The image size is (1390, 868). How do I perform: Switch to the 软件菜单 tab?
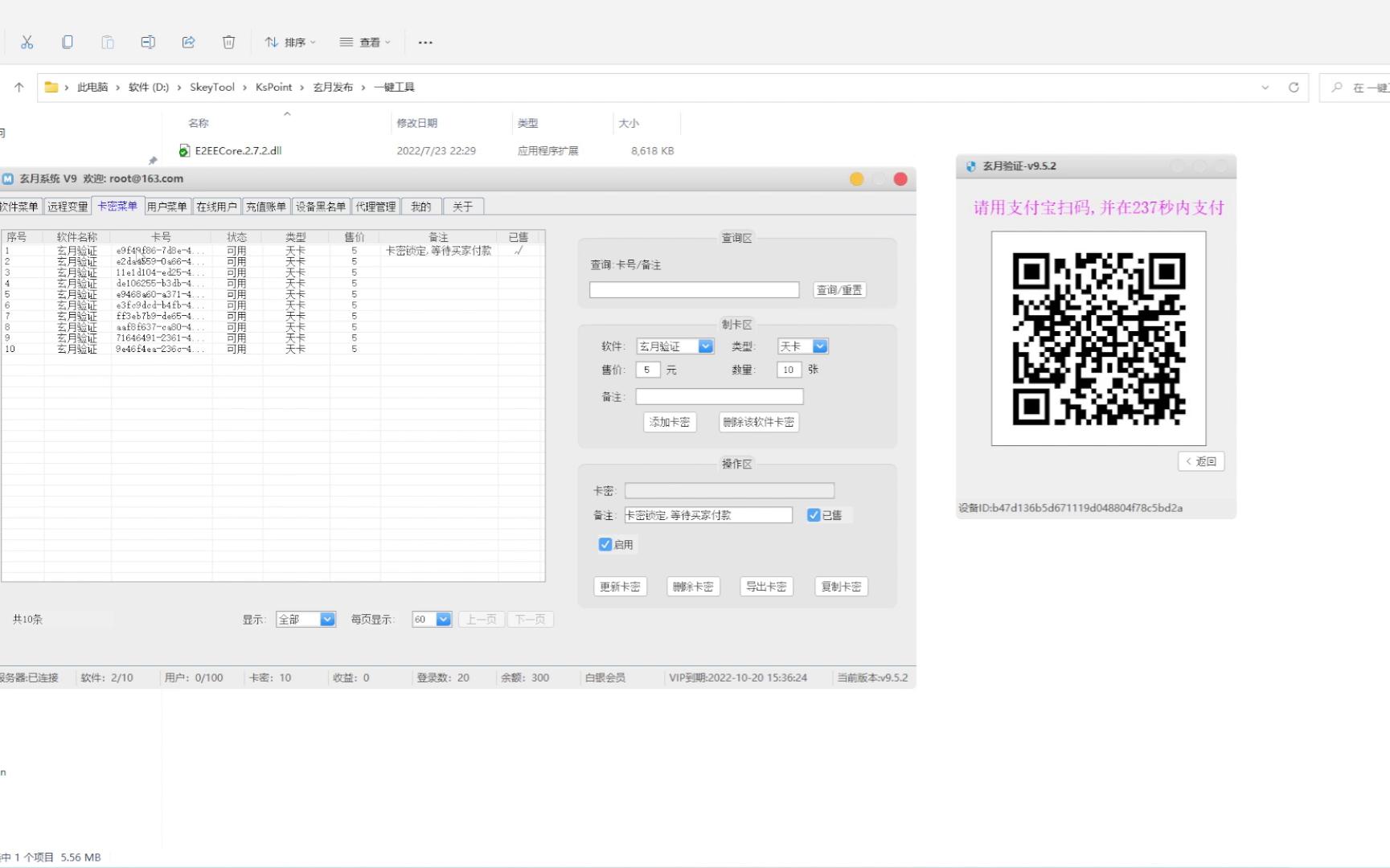20,207
